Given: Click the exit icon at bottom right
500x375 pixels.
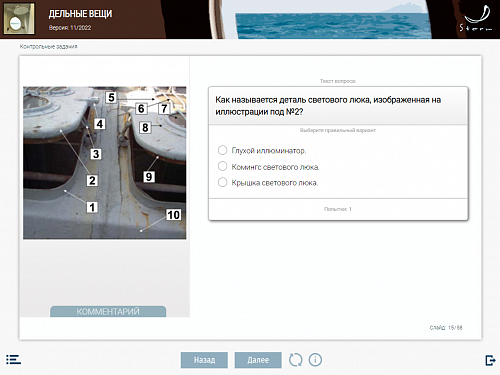Looking at the screenshot, I should (x=490, y=360).
